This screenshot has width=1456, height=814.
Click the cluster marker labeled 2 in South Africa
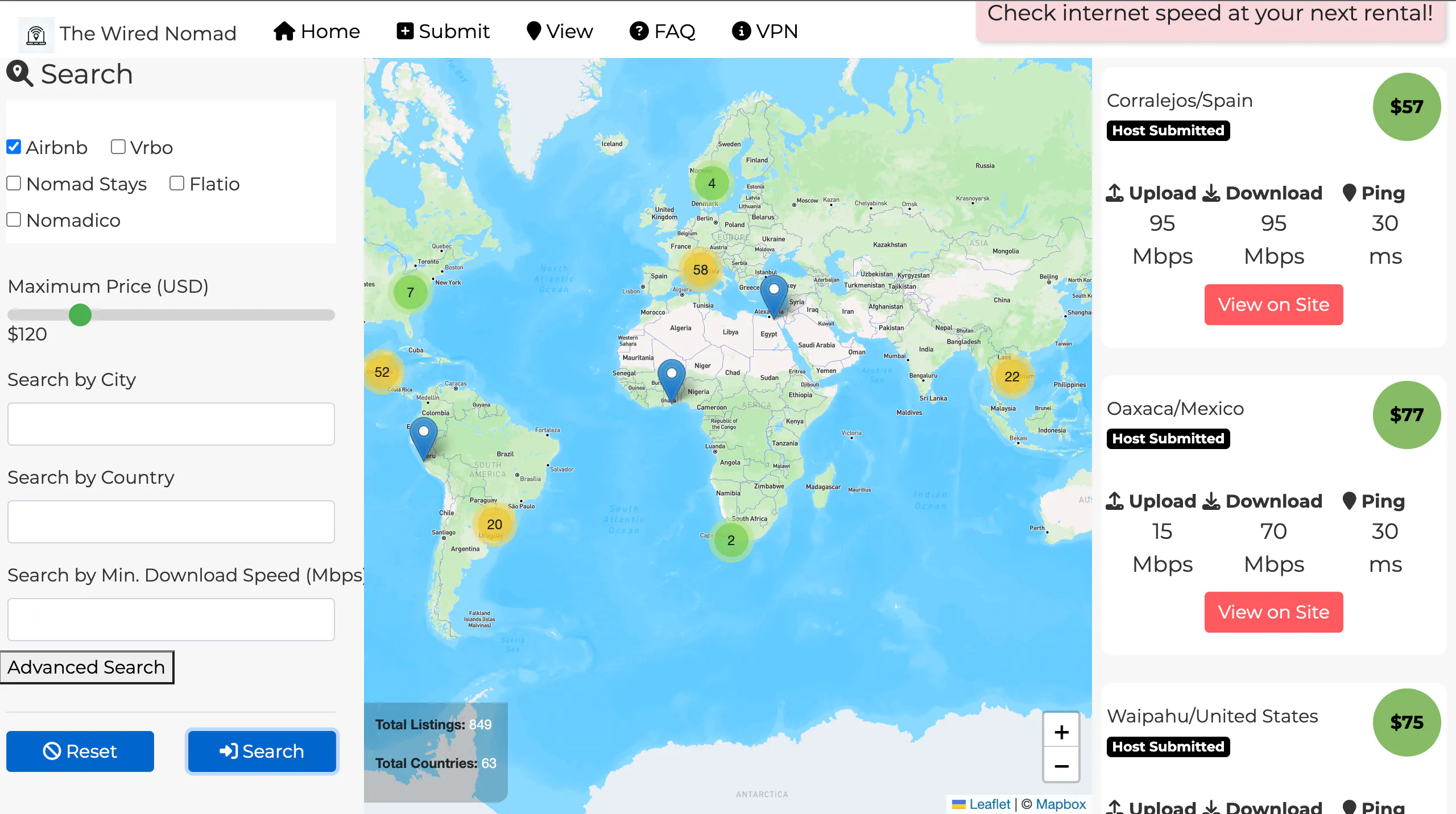pos(731,541)
